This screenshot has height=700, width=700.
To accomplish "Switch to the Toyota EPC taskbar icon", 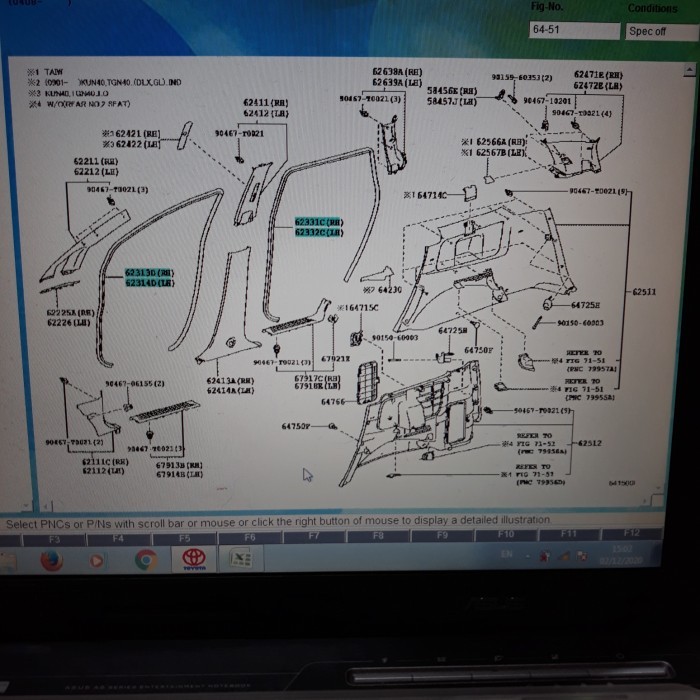I will pos(194,559).
